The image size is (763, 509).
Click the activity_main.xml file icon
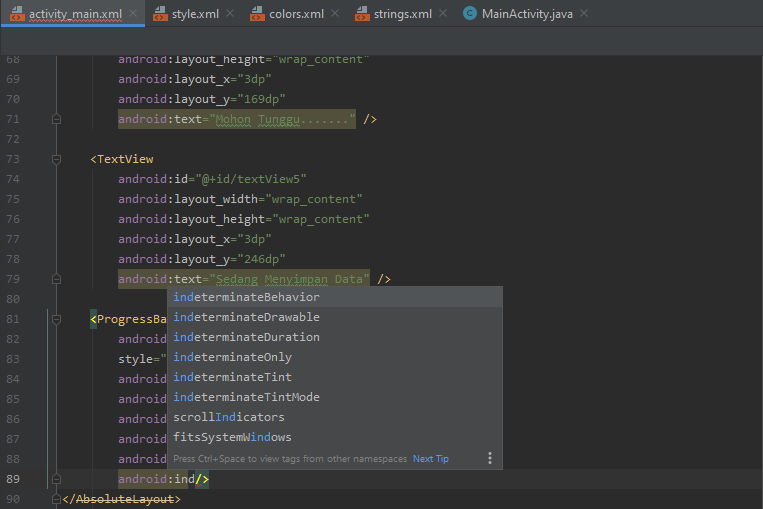(17, 14)
